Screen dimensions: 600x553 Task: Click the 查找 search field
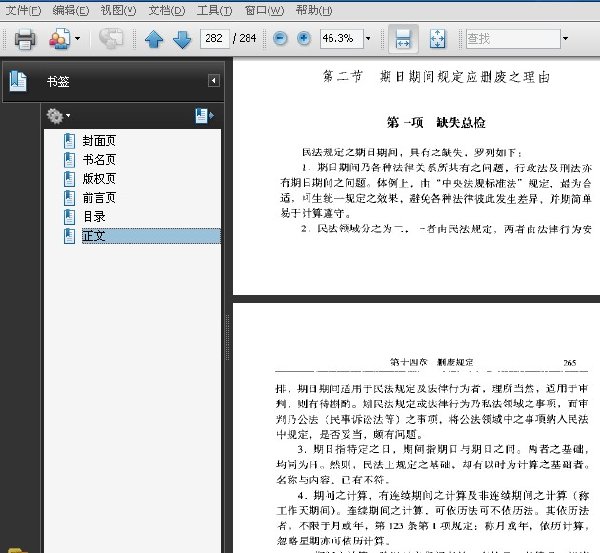pos(513,39)
